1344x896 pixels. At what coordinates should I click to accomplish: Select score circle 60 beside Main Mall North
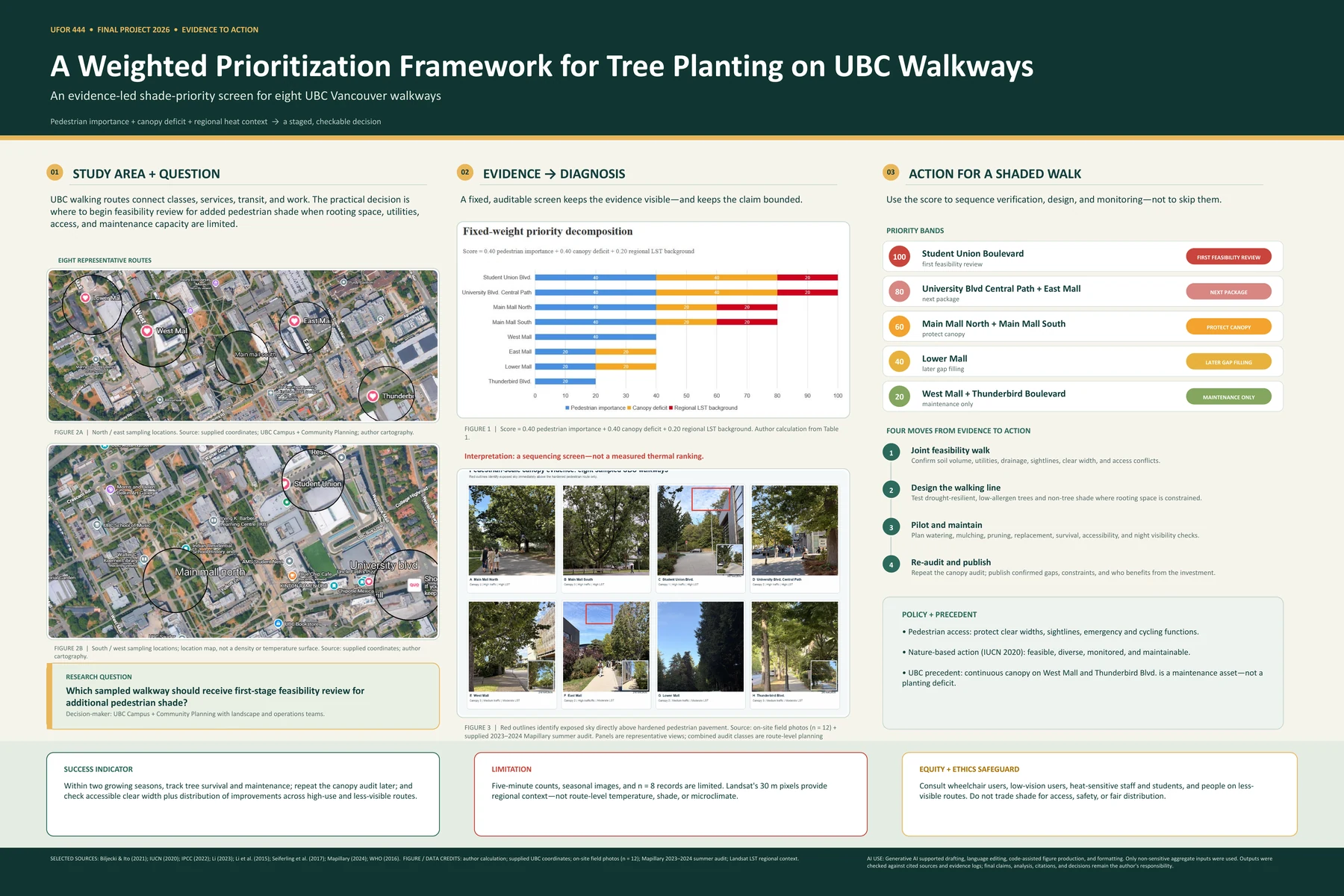899,327
